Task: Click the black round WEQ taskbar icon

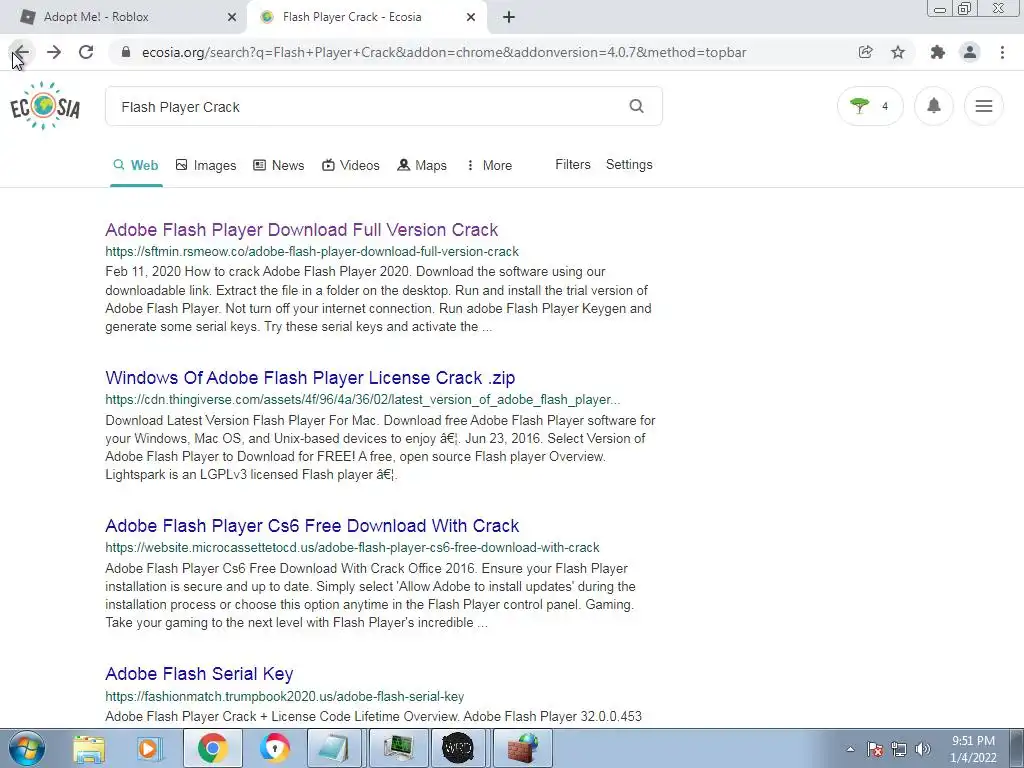Action: click(x=458, y=748)
